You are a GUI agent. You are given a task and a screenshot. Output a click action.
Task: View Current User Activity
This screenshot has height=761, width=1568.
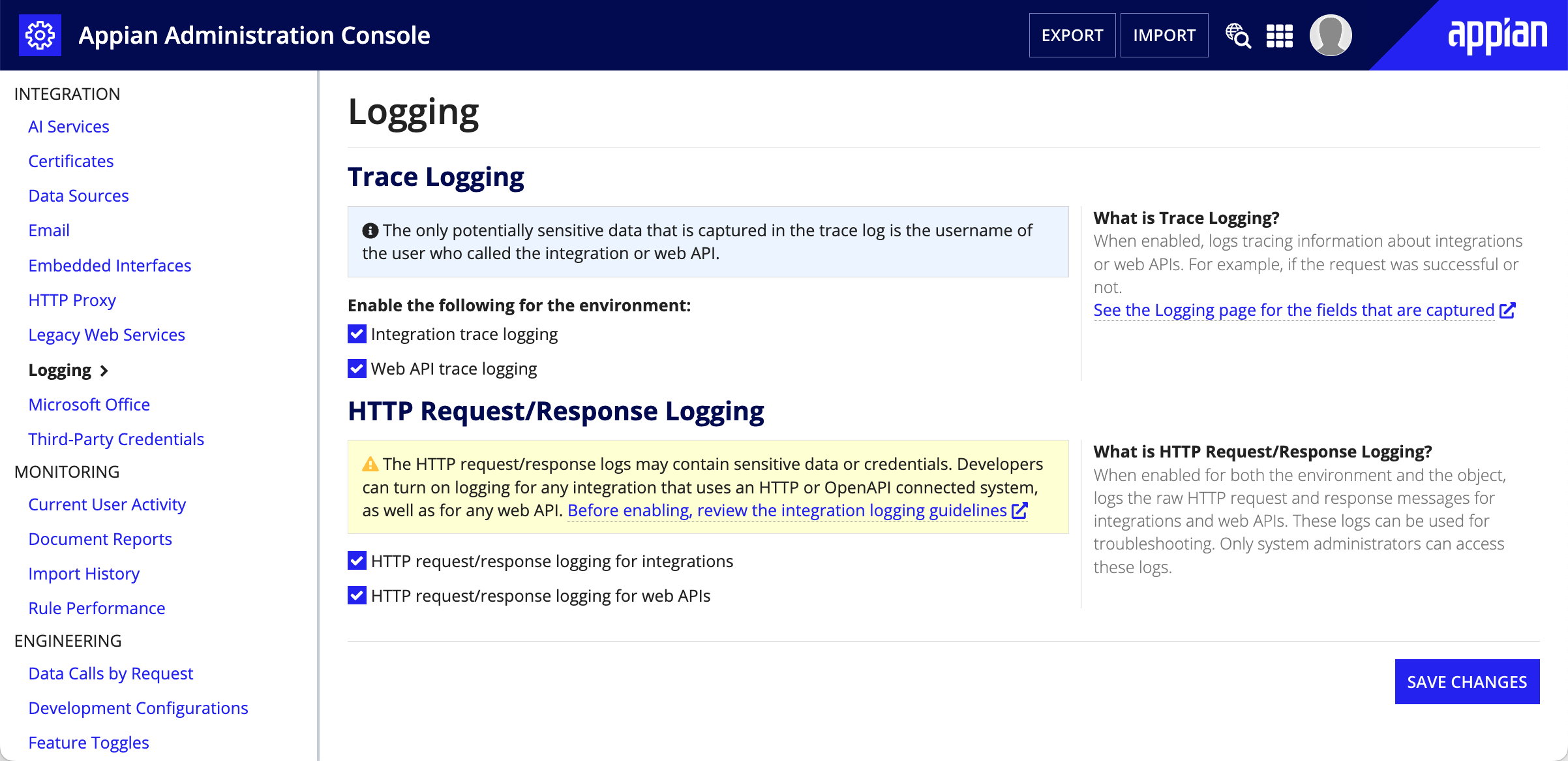point(107,505)
